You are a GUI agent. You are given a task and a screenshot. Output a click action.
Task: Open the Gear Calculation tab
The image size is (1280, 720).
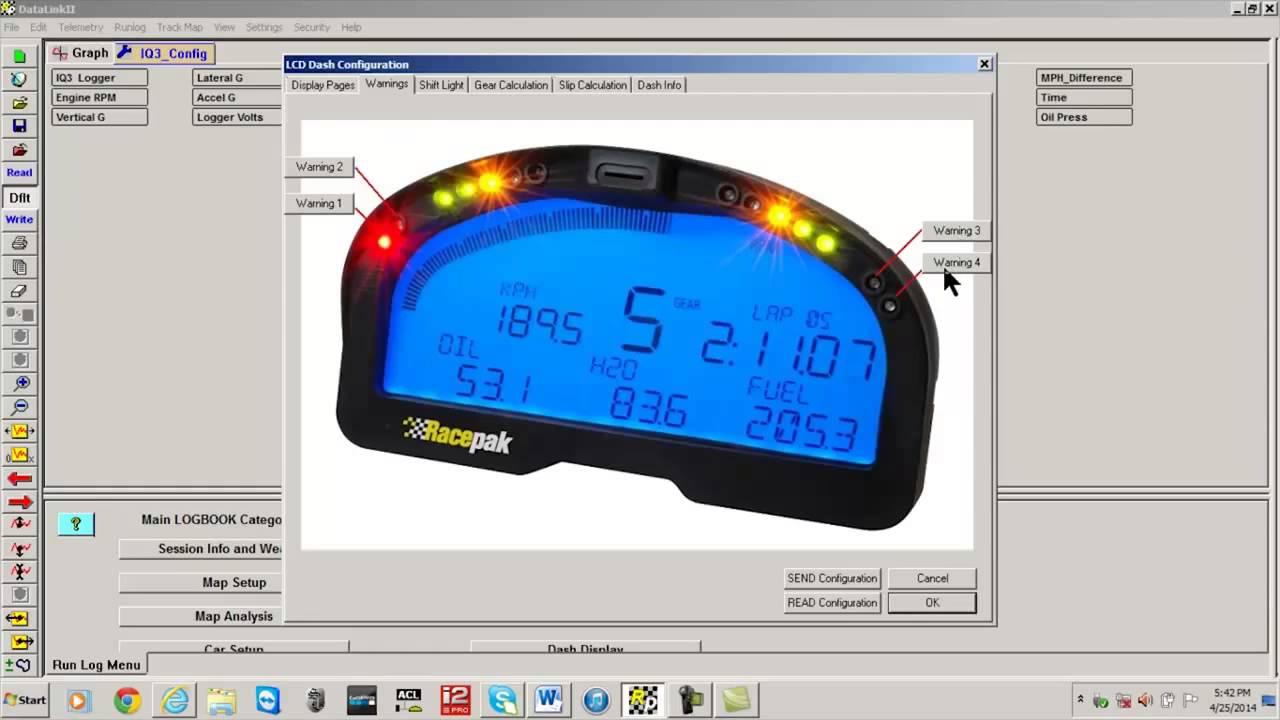click(511, 85)
